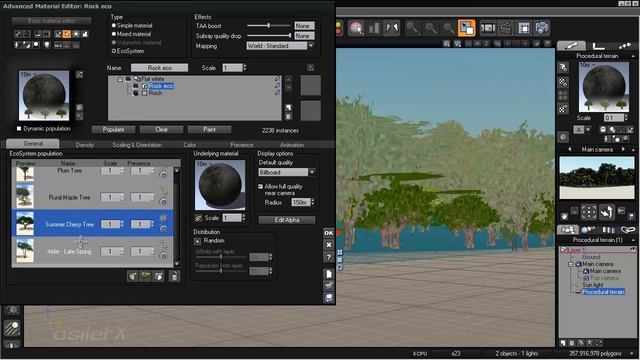Select the EcoSystem material type
This screenshot has height=360, width=640.
[114, 51]
